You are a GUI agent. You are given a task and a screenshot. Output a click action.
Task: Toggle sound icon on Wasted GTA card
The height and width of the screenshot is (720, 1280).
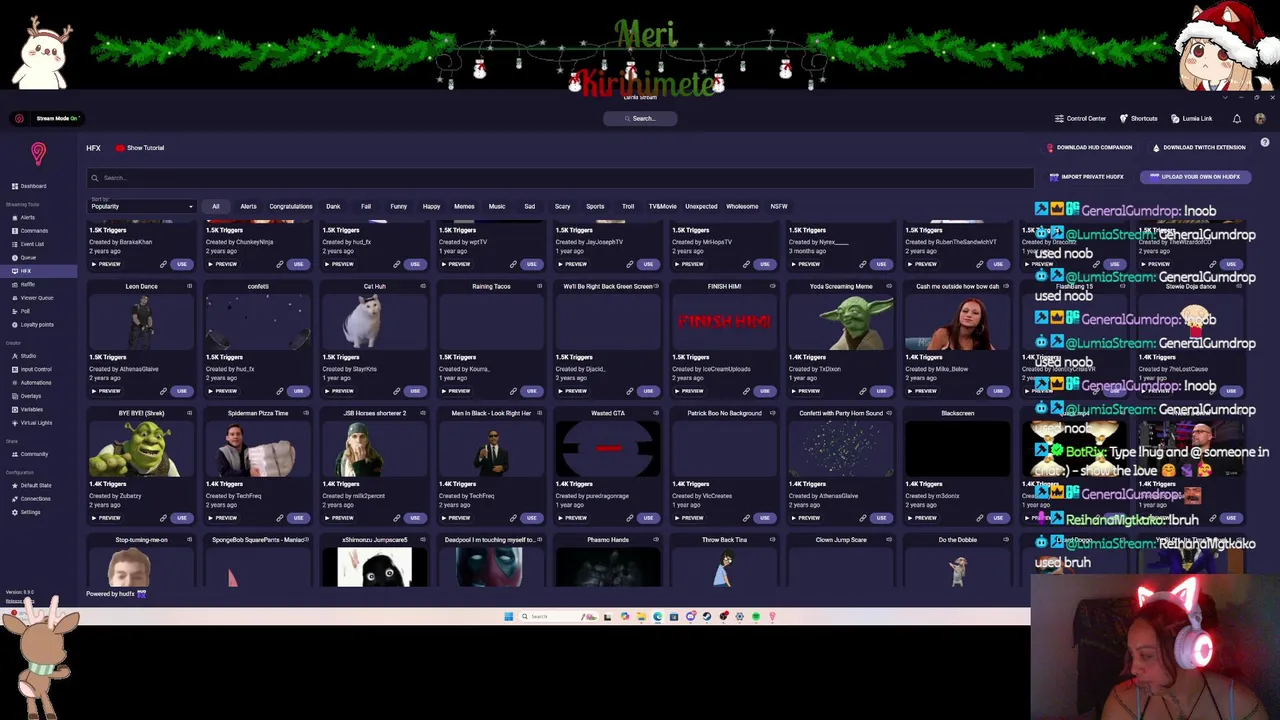[655, 413]
